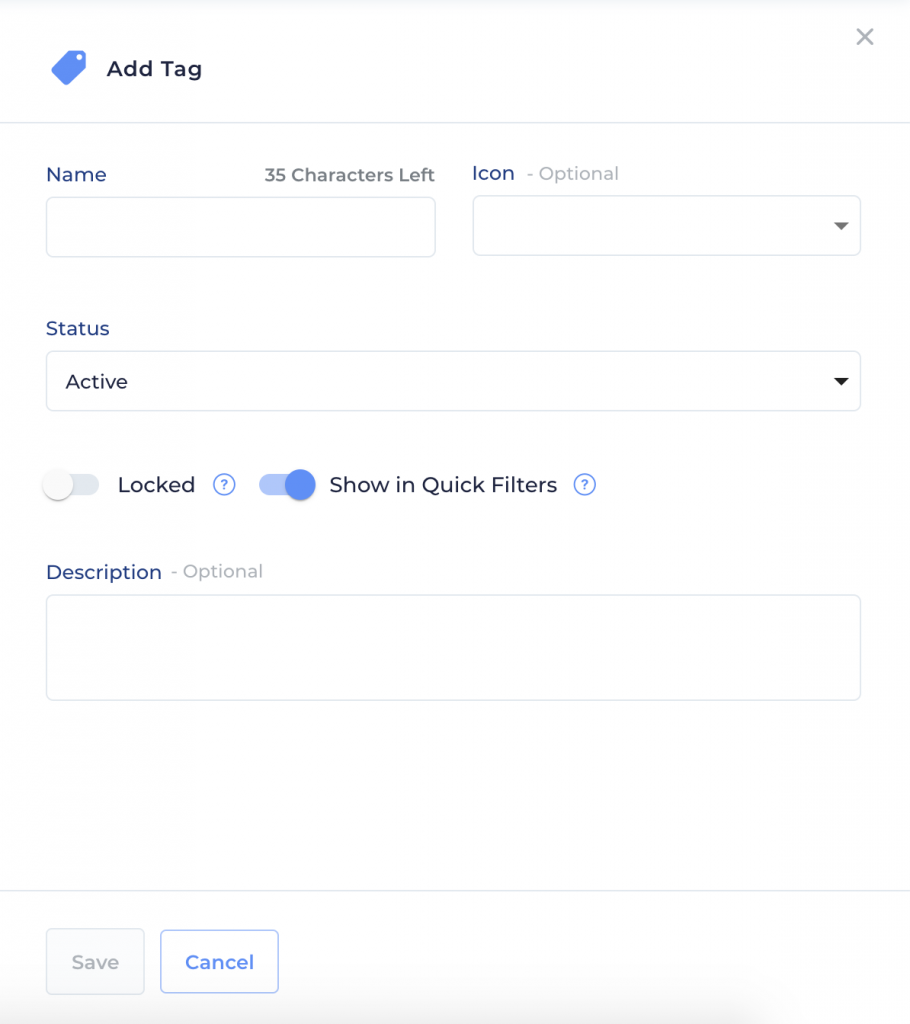Open the Locked help question icon
910x1024 pixels.
224,485
